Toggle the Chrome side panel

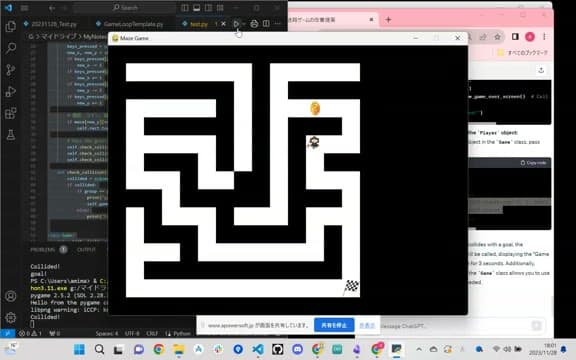coord(515,37)
